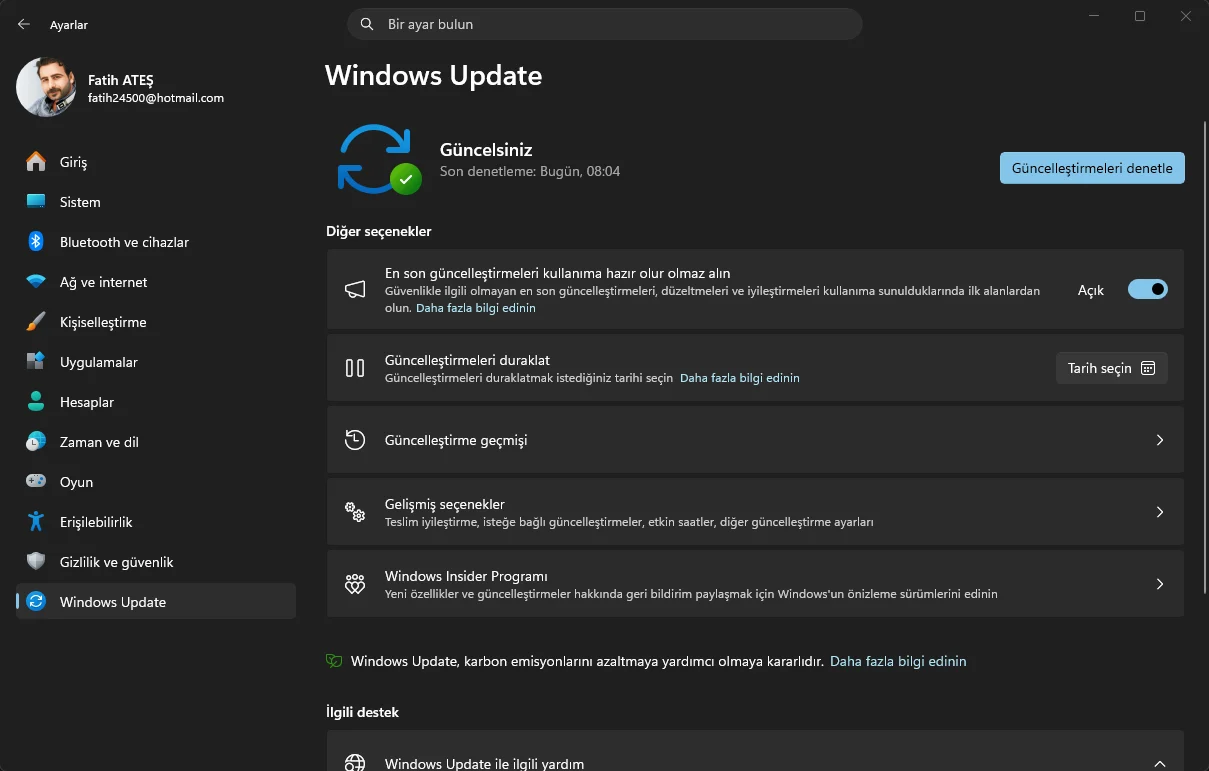Click the megaphone icon for latest updates
The image size is (1209, 771).
pyautogui.click(x=355, y=290)
